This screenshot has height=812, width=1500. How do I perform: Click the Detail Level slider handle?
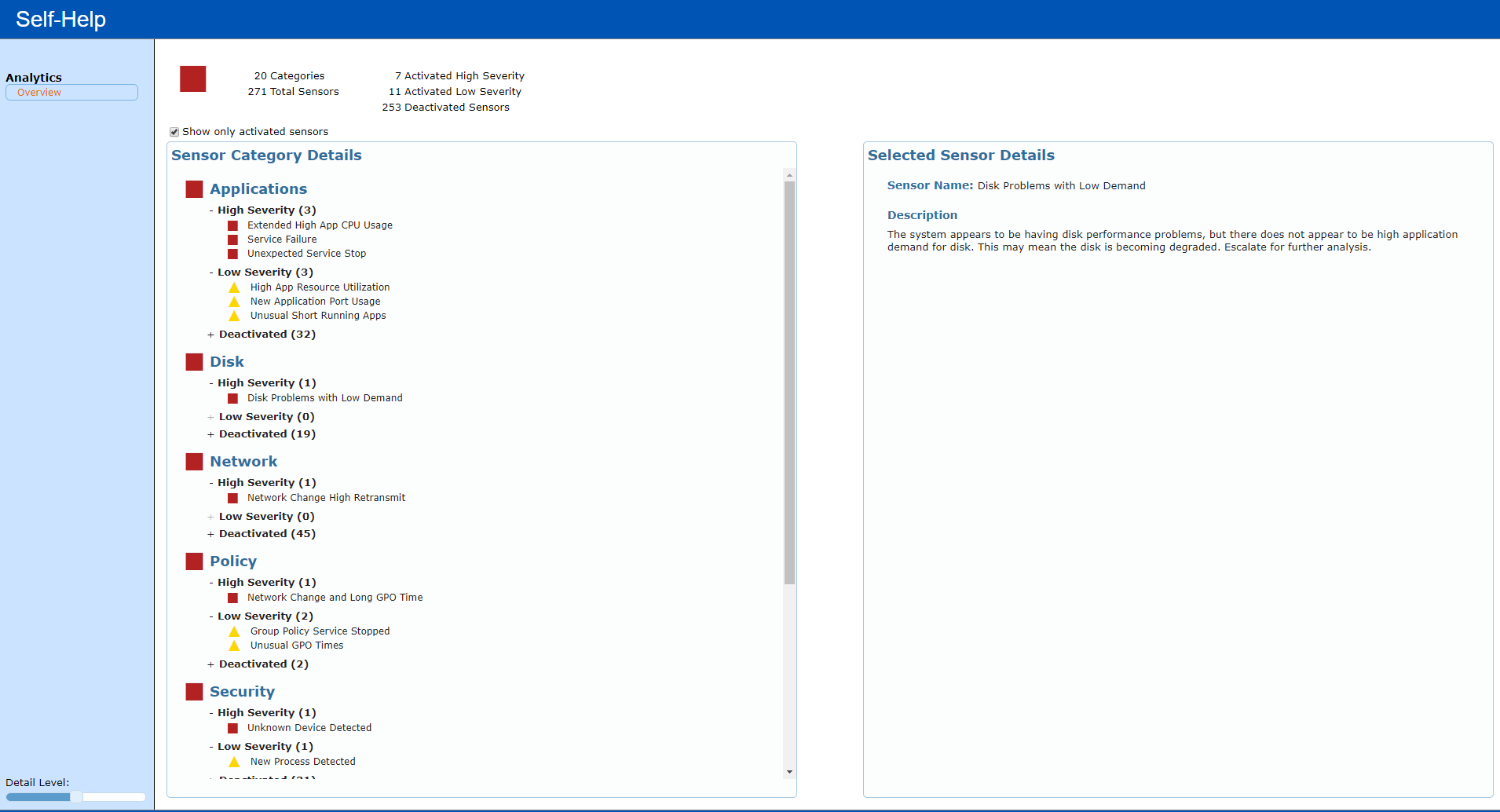[76, 797]
